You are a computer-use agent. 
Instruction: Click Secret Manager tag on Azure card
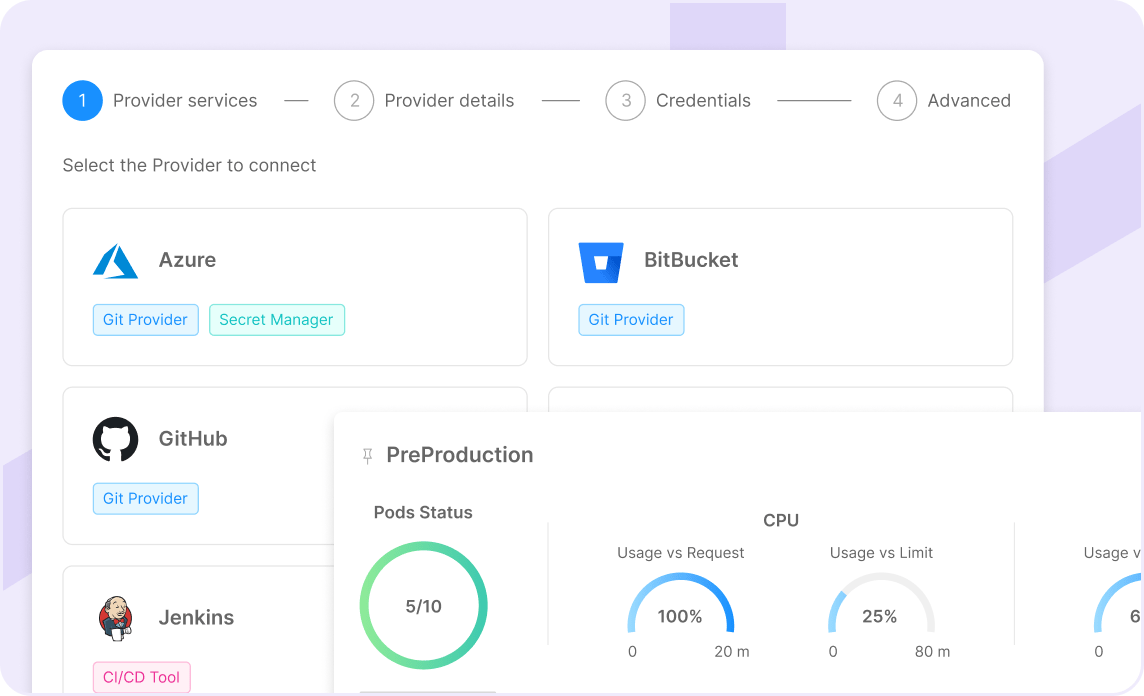pyautogui.click(x=277, y=320)
